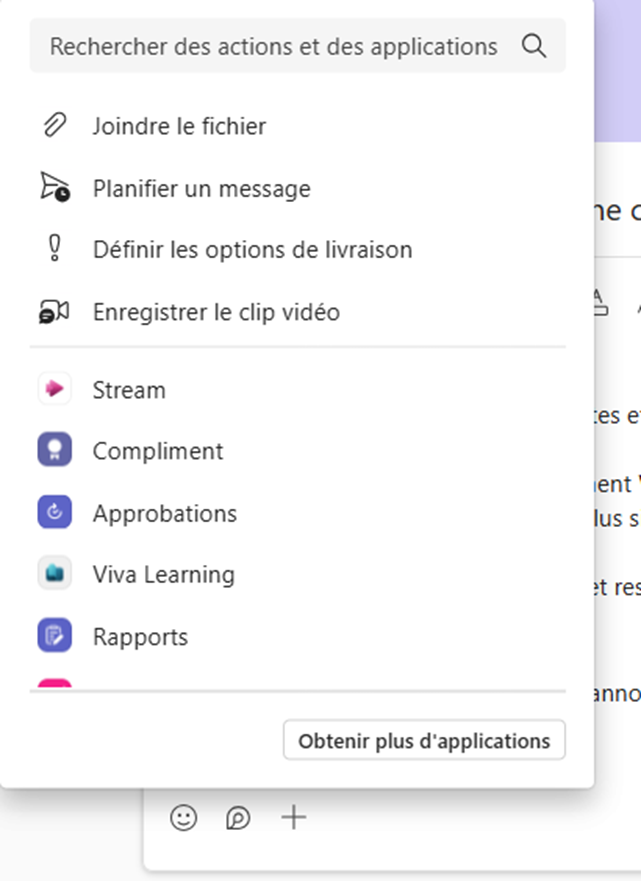Open the Viva Learning app icon
The image size is (641, 881).
tap(54, 574)
